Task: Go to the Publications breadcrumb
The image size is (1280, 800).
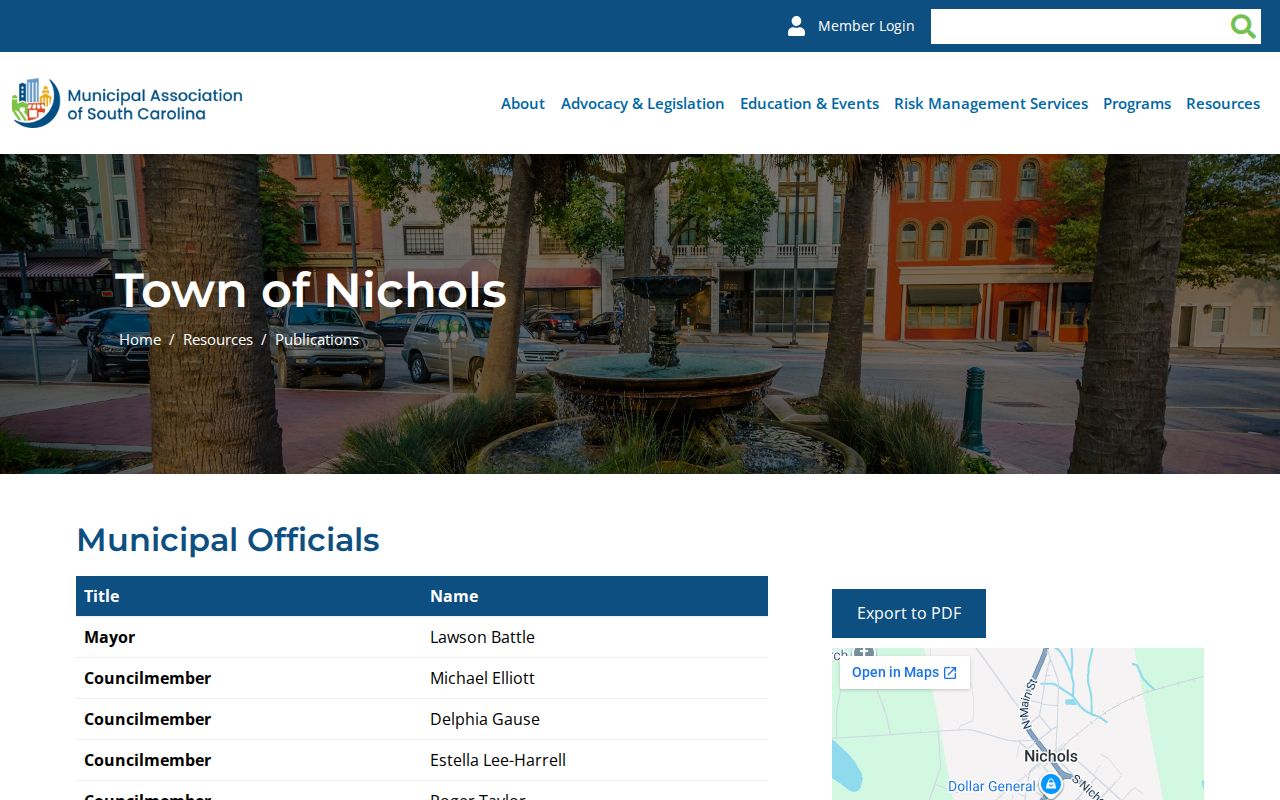Action: pos(317,339)
